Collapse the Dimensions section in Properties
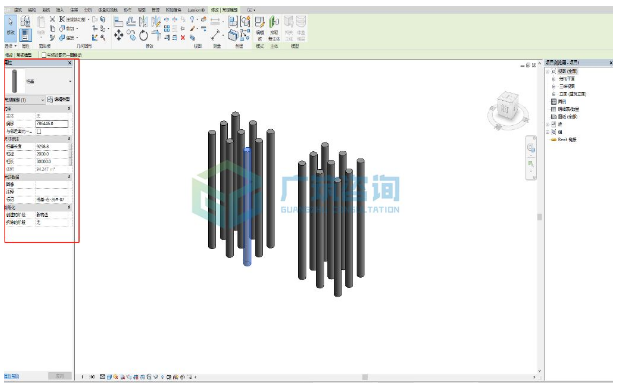The width and height of the screenshot is (622, 388). (69, 139)
